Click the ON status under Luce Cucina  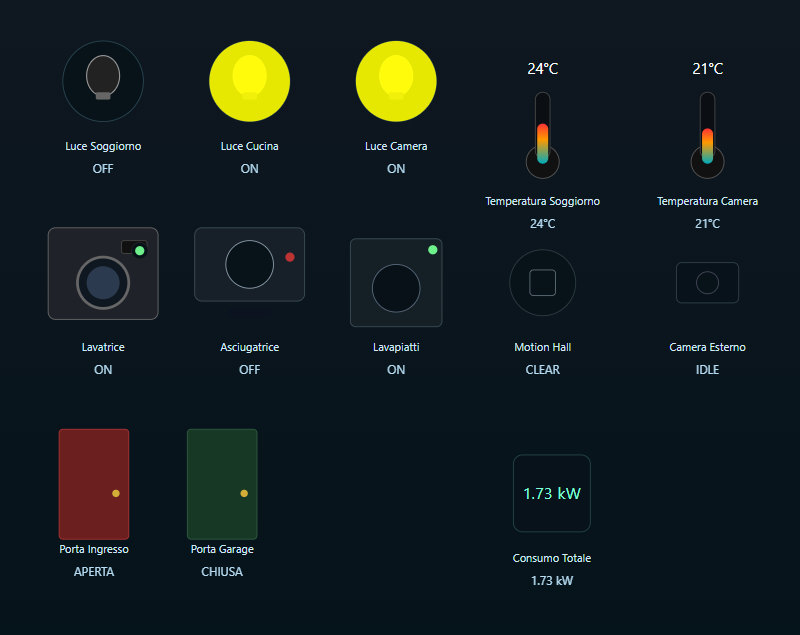tap(249, 168)
